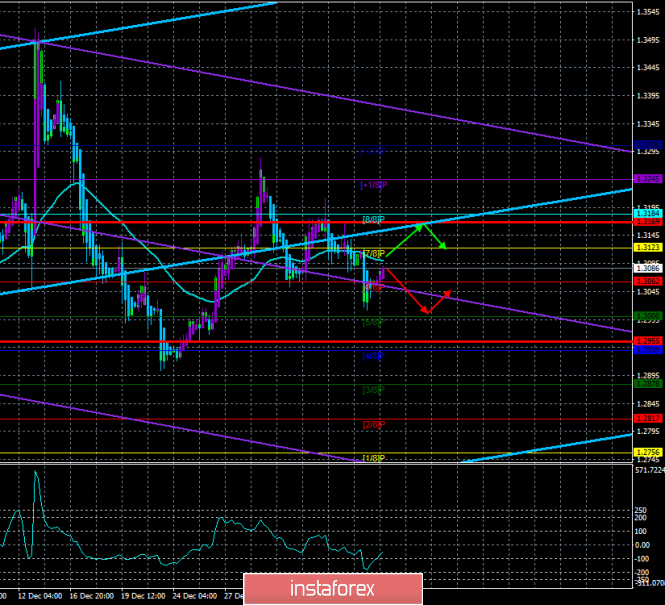The width and height of the screenshot is (665, 605).
Task: Click the 571.7224 indicator scale value
Action: pos(649,470)
